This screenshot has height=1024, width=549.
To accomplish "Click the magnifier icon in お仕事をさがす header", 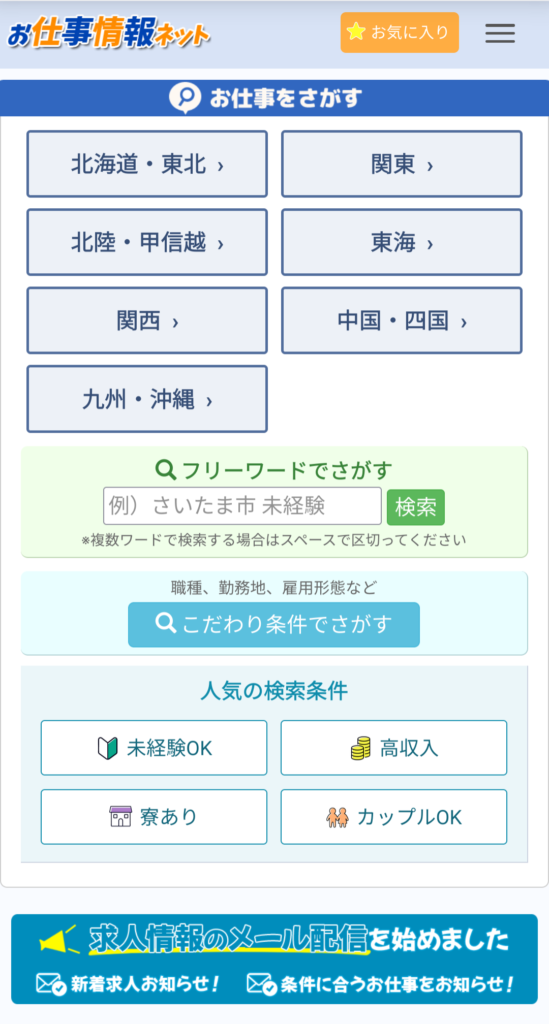I will pyautogui.click(x=185, y=98).
